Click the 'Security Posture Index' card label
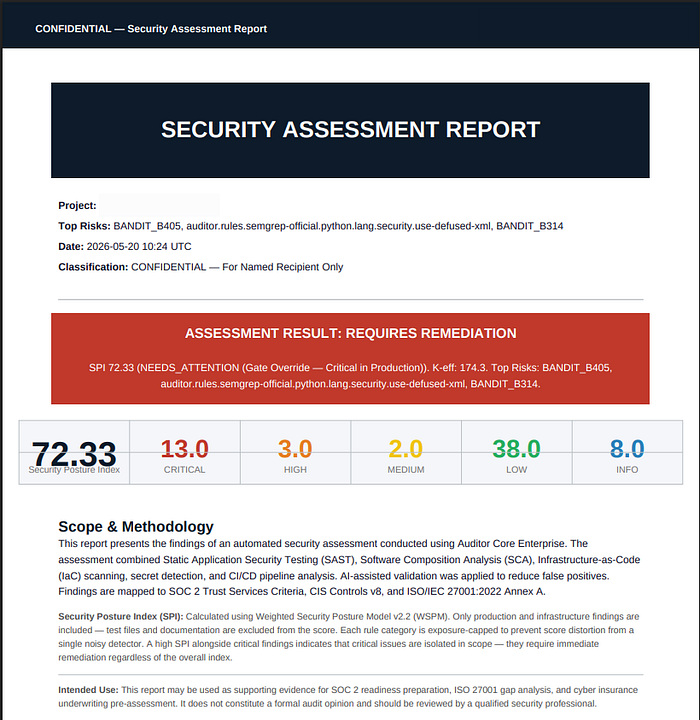Image resolution: width=700 pixels, height=720 pixels. (x=74, y=470)
